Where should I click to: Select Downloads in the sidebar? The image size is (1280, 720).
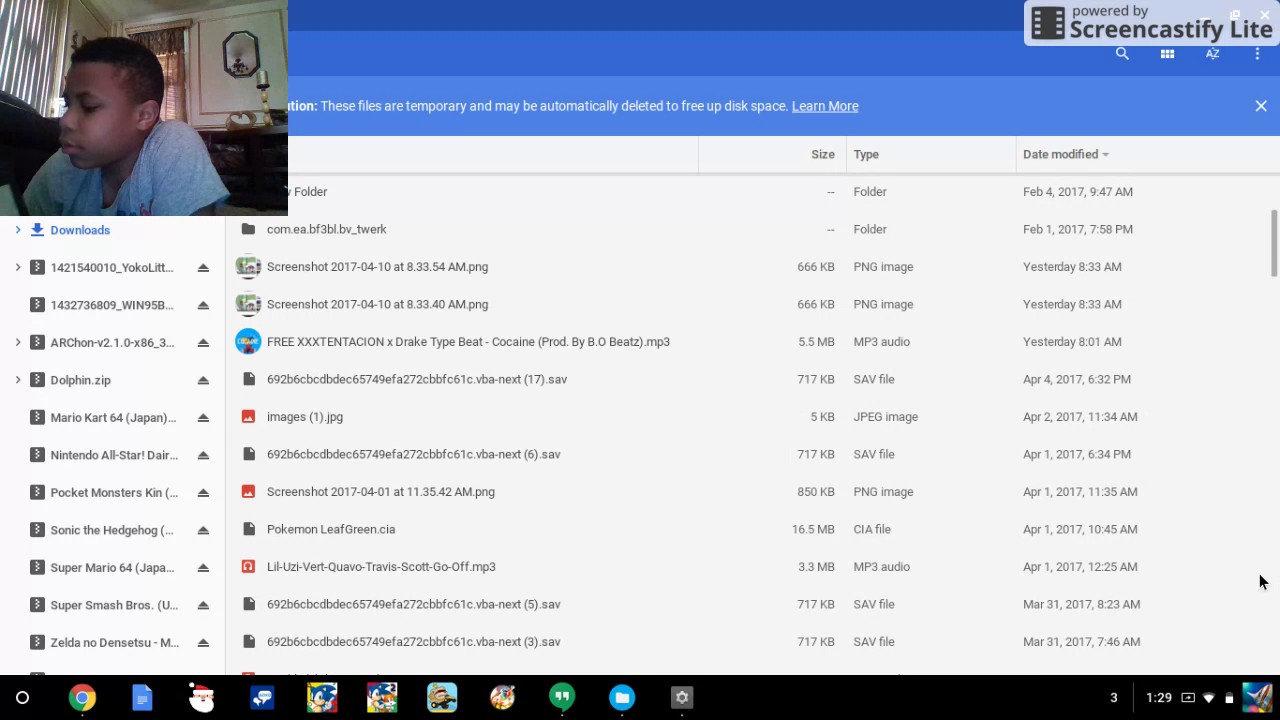(80, 230)
